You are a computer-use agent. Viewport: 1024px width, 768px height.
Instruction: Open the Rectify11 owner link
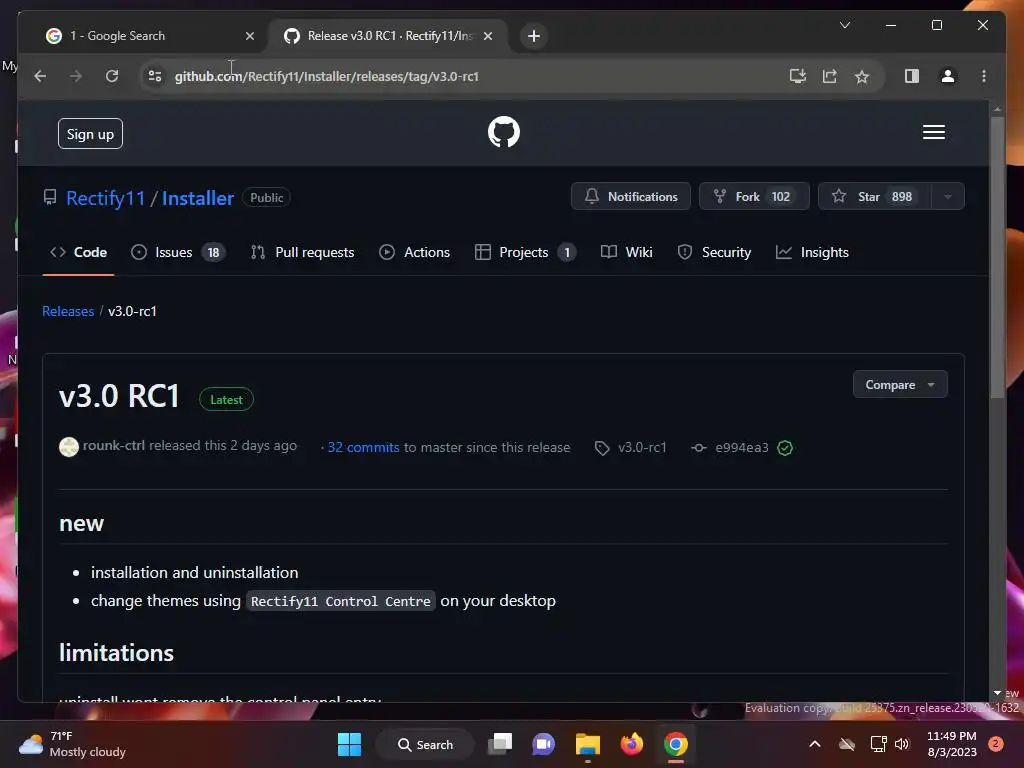coord(105,198)
